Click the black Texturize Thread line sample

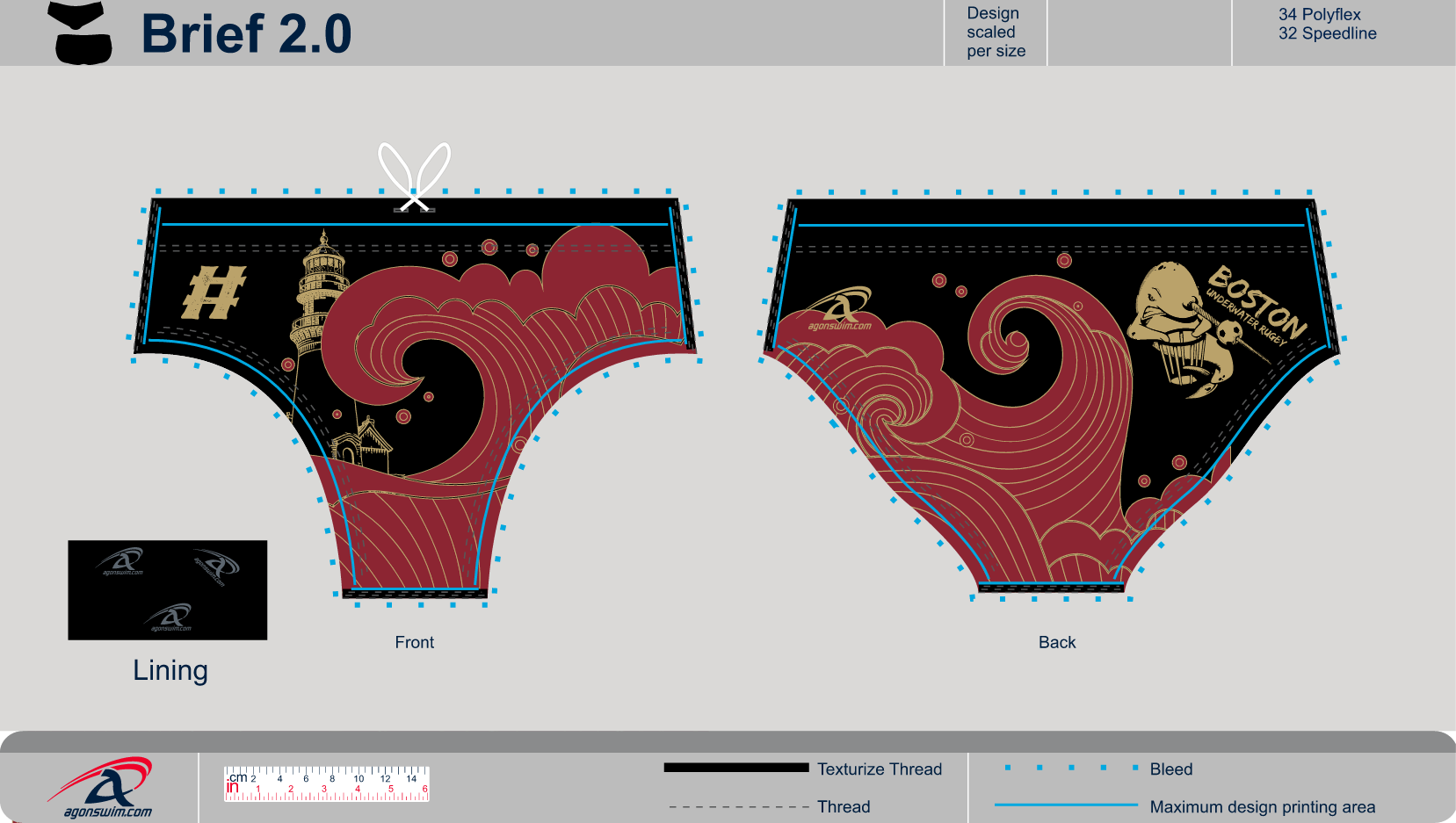pos(735,768)
